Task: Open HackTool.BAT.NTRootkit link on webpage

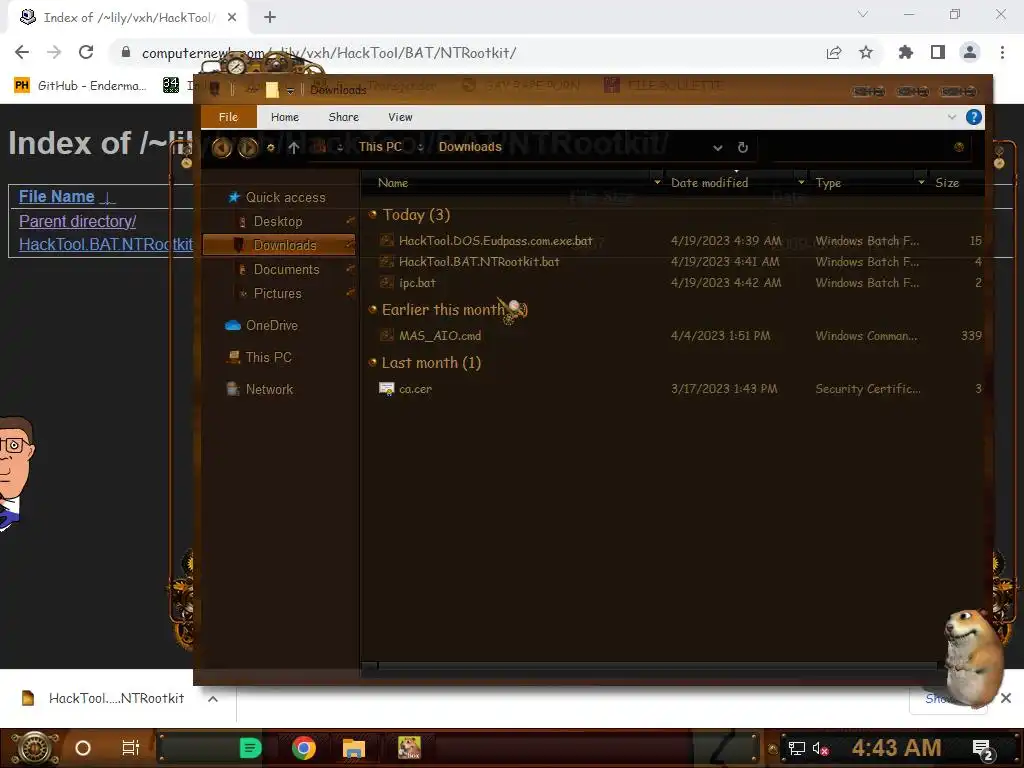Action: tap(106, 244)
